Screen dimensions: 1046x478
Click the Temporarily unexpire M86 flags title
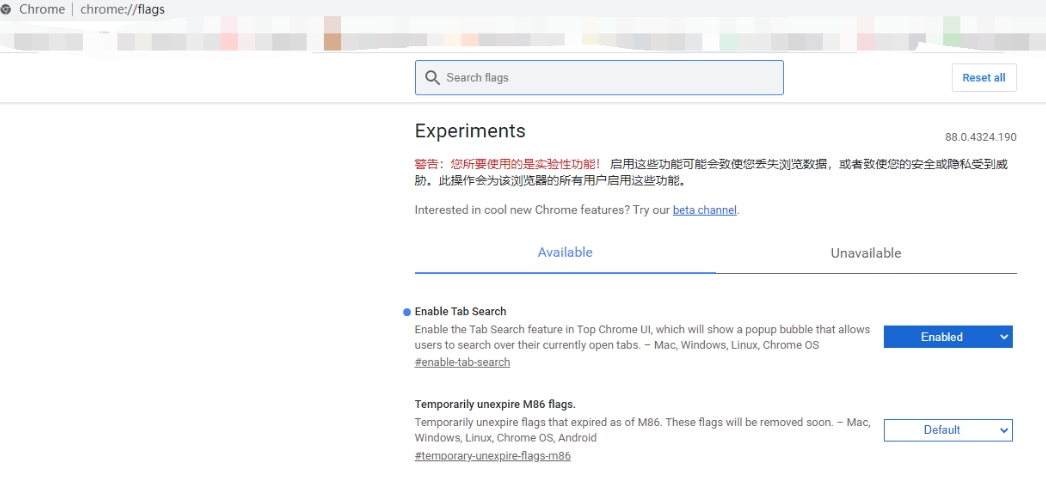tap(495, 405)
